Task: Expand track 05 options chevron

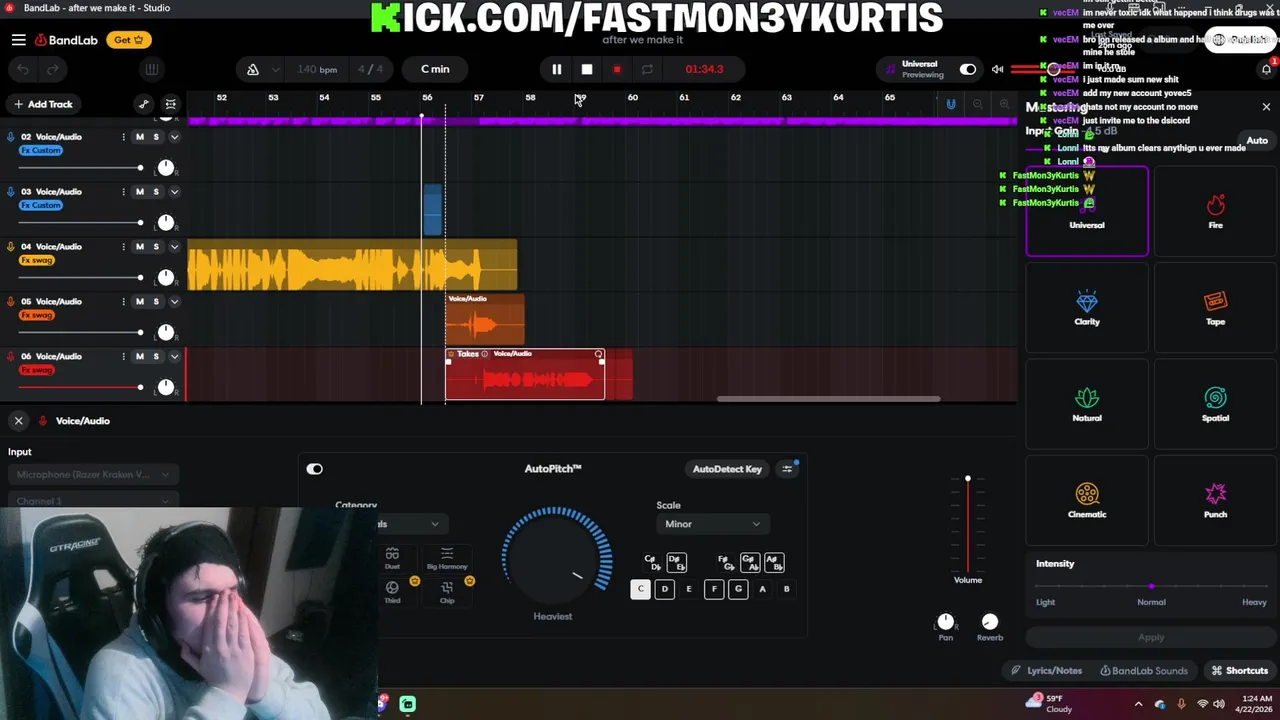Action: click(x=174, y=302)
